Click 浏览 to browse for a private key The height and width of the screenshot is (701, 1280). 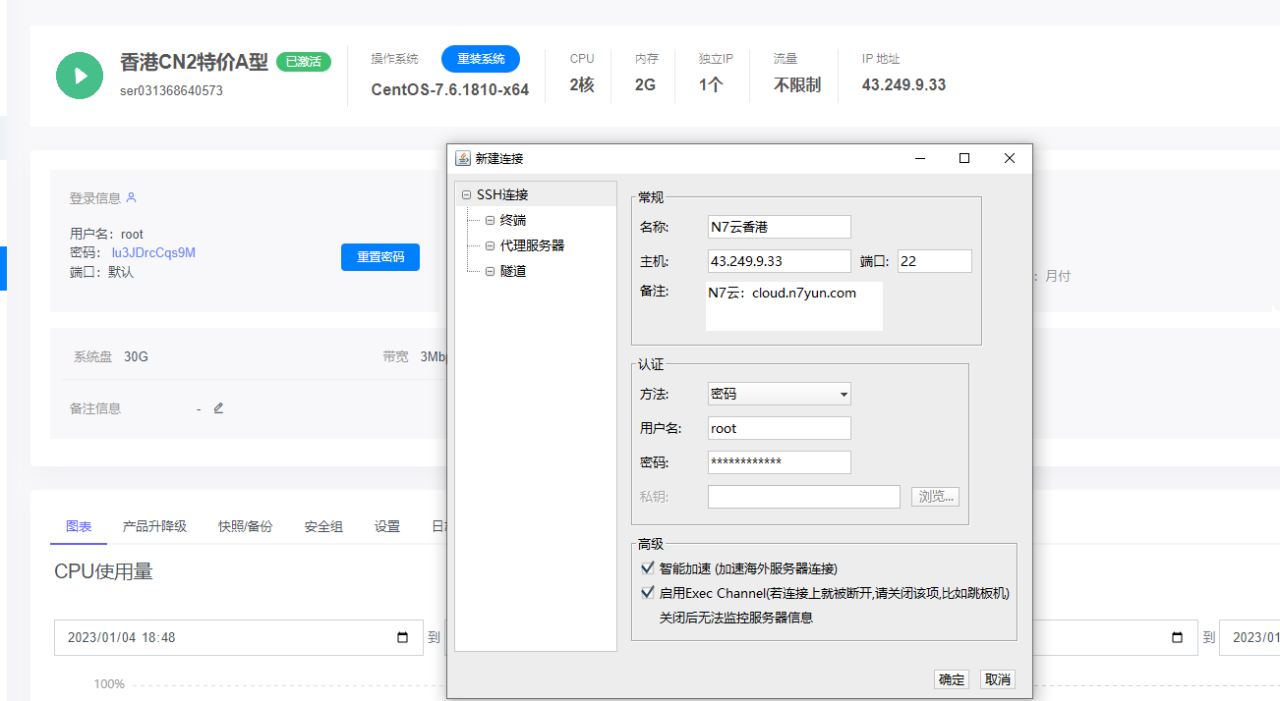tap(934, 496)
